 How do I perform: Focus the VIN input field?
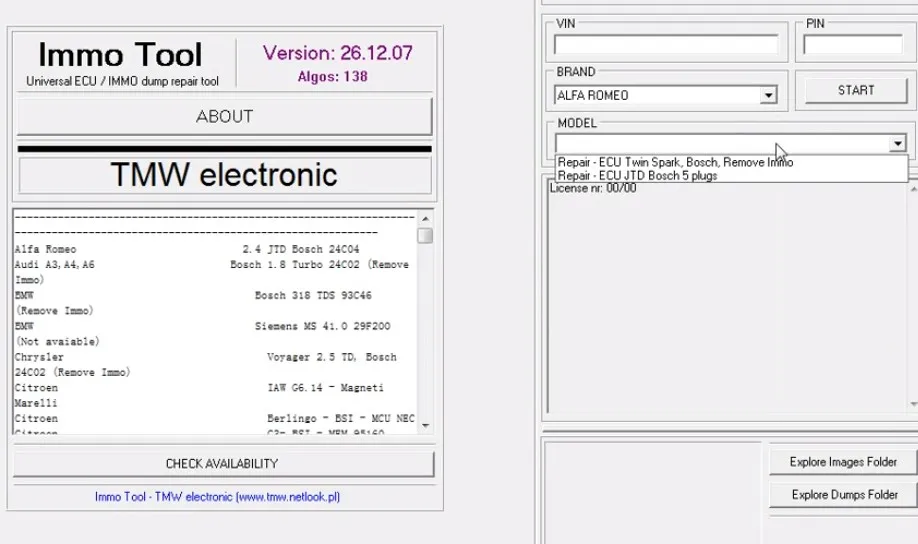[x=665, y=45]
